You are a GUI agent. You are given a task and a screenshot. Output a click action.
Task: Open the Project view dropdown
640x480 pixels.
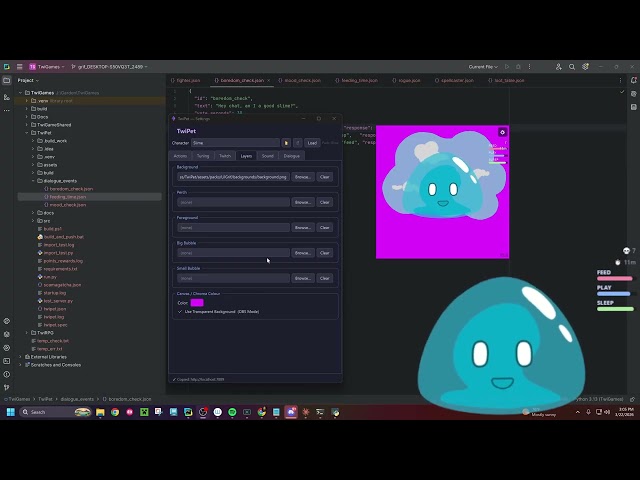click(28, 80)
